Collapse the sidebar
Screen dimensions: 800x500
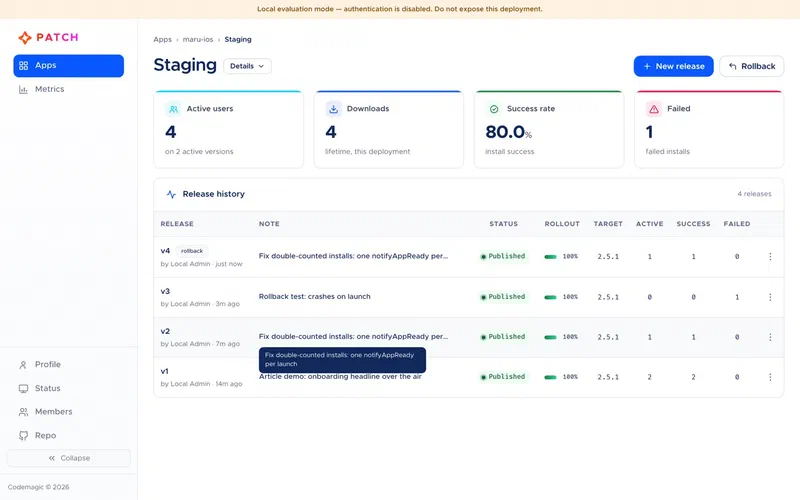tap(68, 458)
